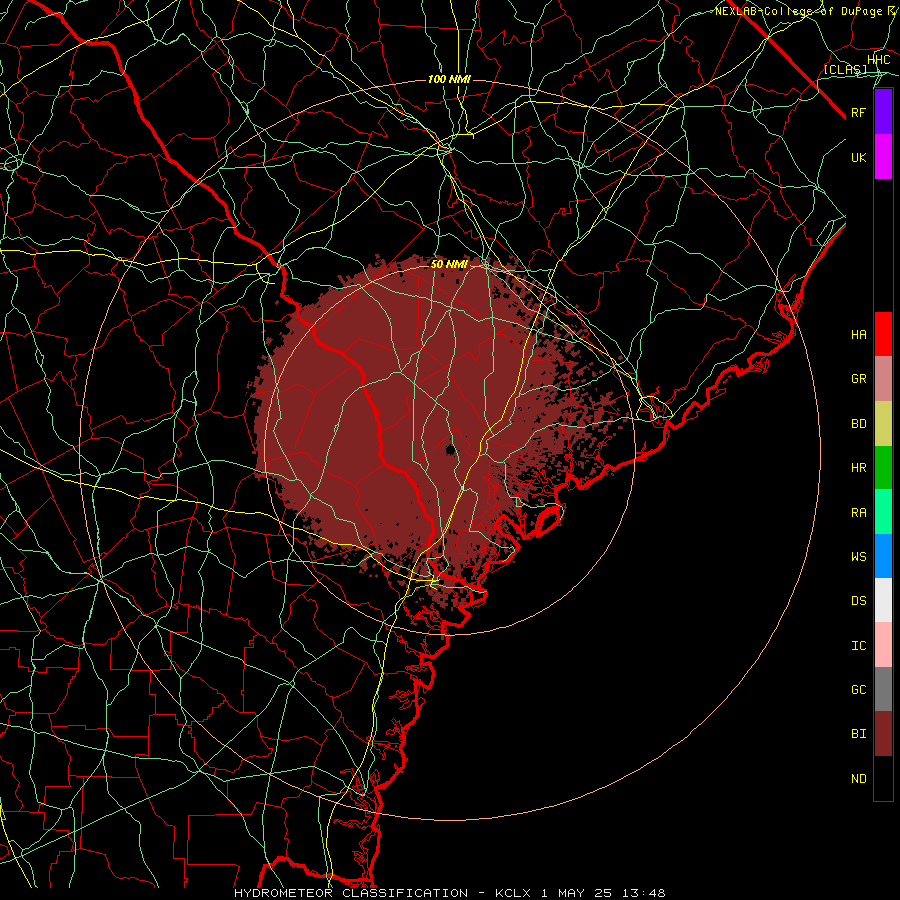Click the GC legend label
The height and width of the screenshot is (900, 900).
point(859,690)
